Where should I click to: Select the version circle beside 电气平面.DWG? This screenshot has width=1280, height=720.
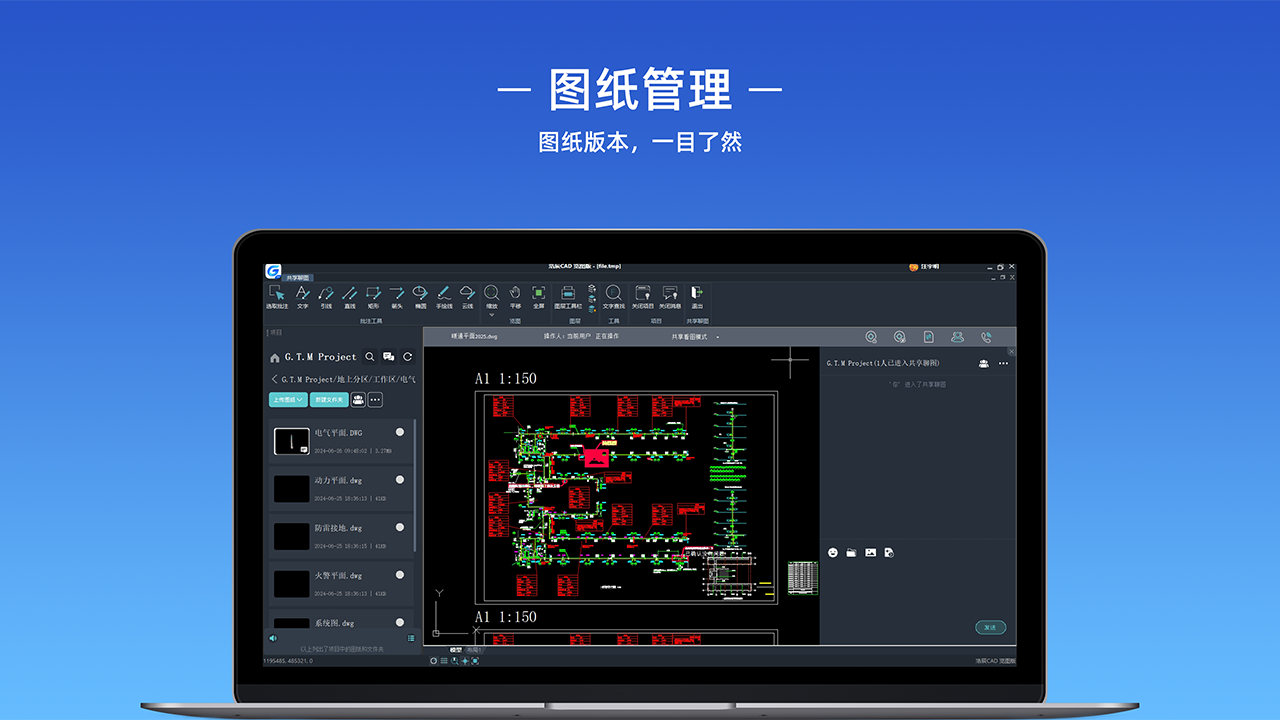click(x=399, y=432)
